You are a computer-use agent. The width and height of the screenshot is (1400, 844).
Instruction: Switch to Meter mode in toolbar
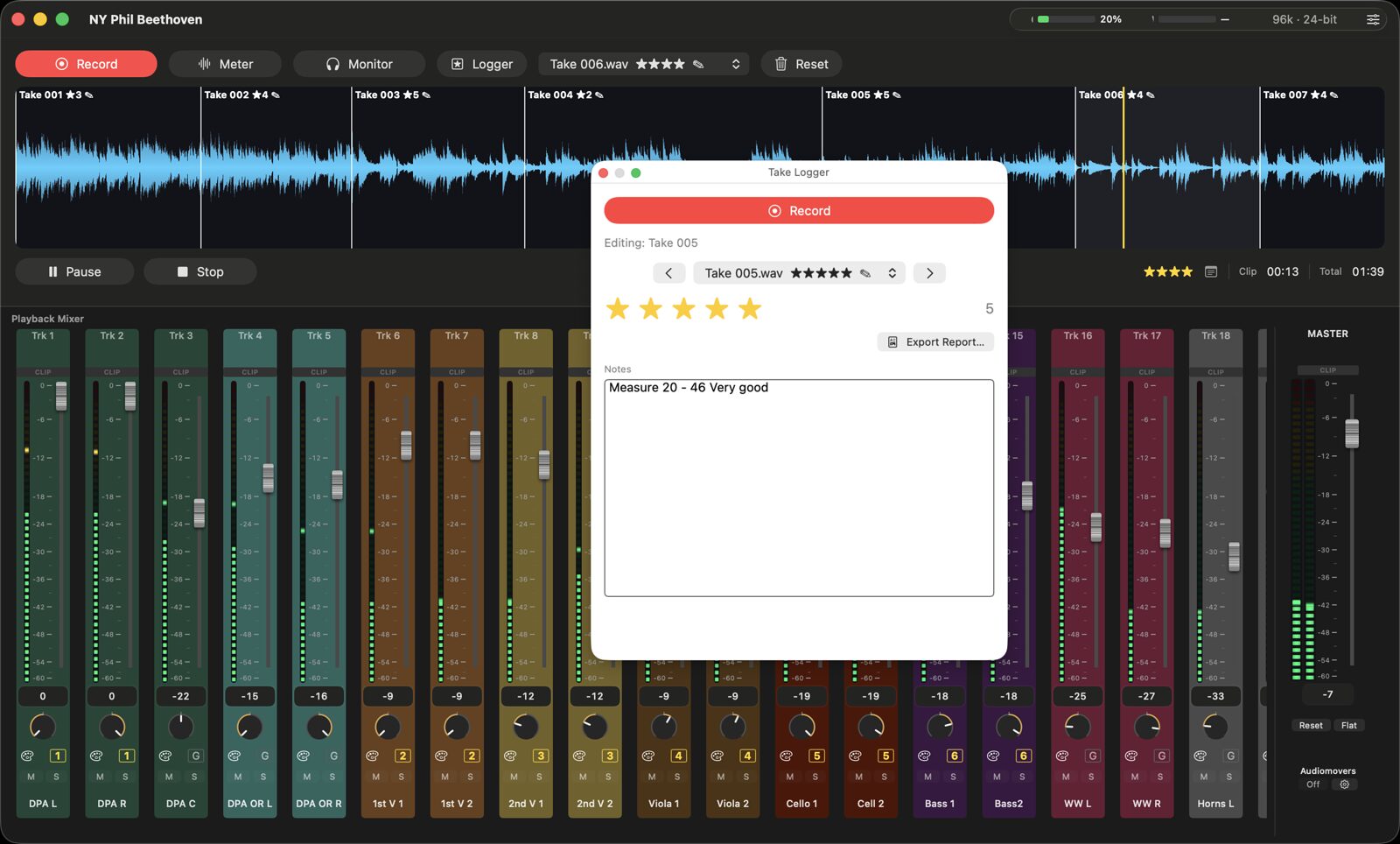pos(225,64)
